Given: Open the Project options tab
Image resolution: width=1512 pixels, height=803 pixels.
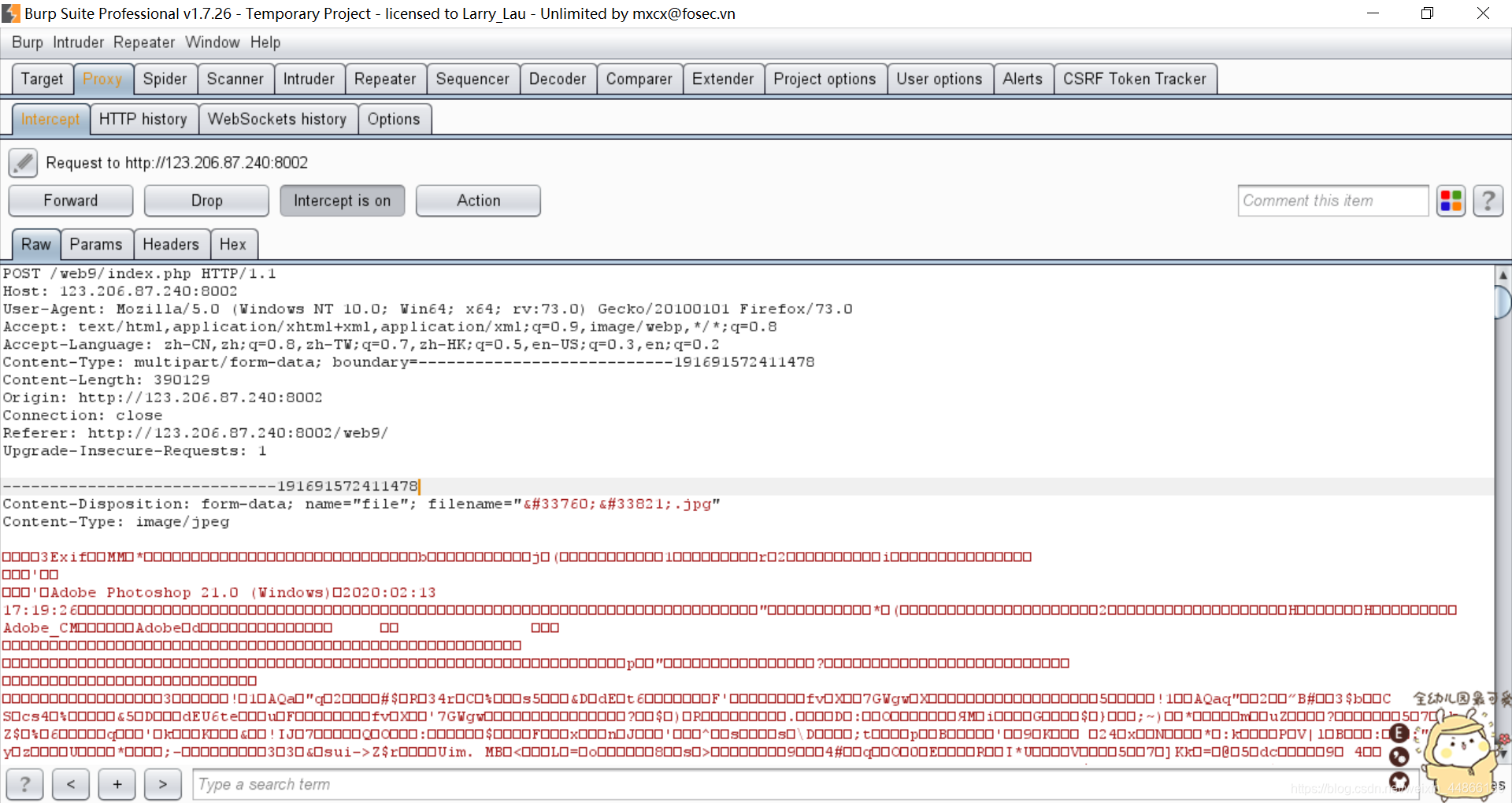Looking at the screenshot, I should click(x=825, y=79).
